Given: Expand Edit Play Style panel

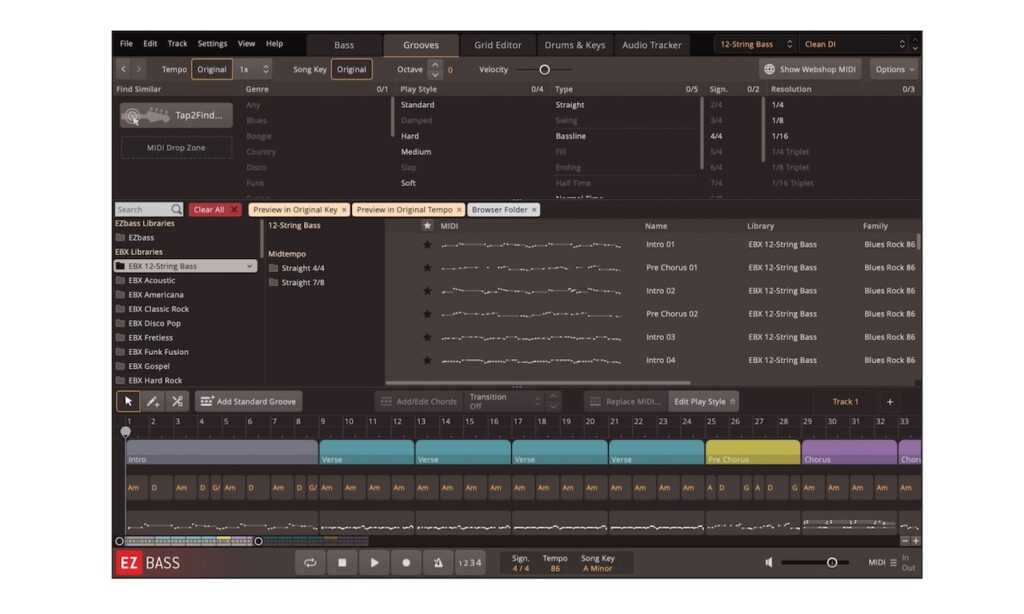Looking at the screenshot, I should [x=704, y=401].
